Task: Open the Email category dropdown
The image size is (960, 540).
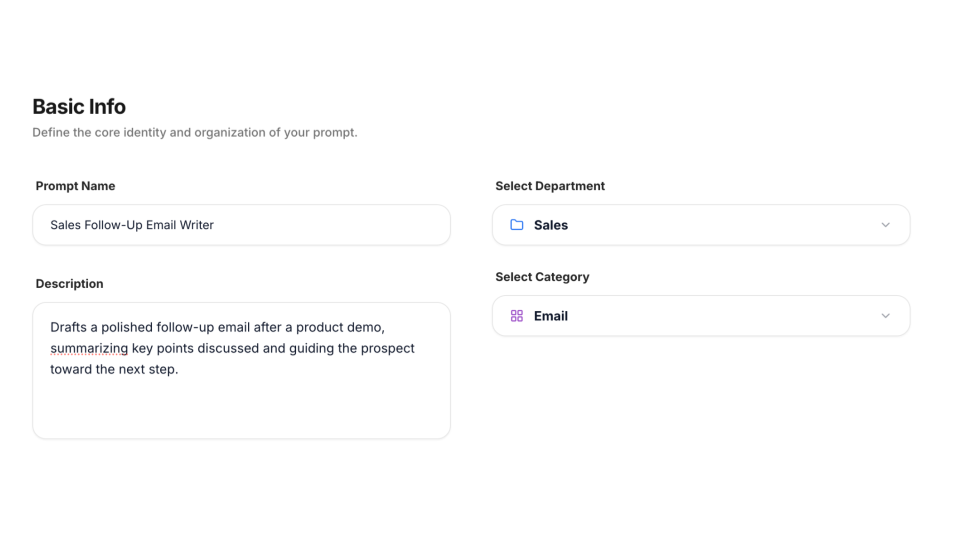Action: tap(700, 316)
